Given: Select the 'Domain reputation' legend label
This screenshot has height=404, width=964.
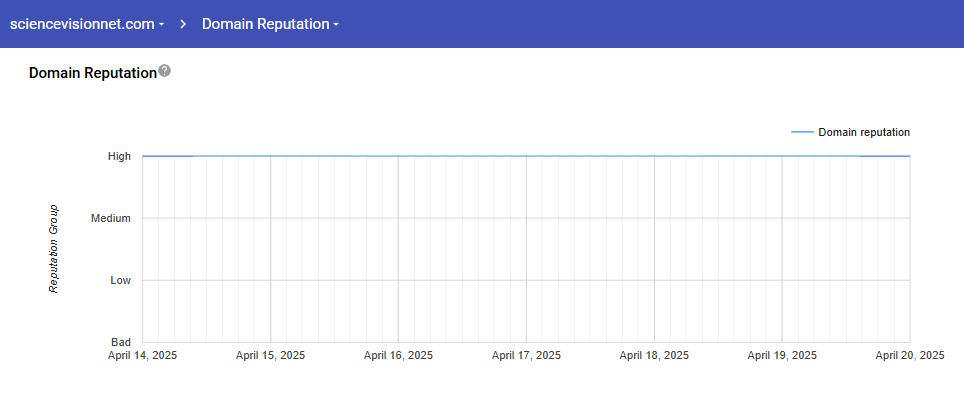Looking at the screenshot, I should coord(863,132).
